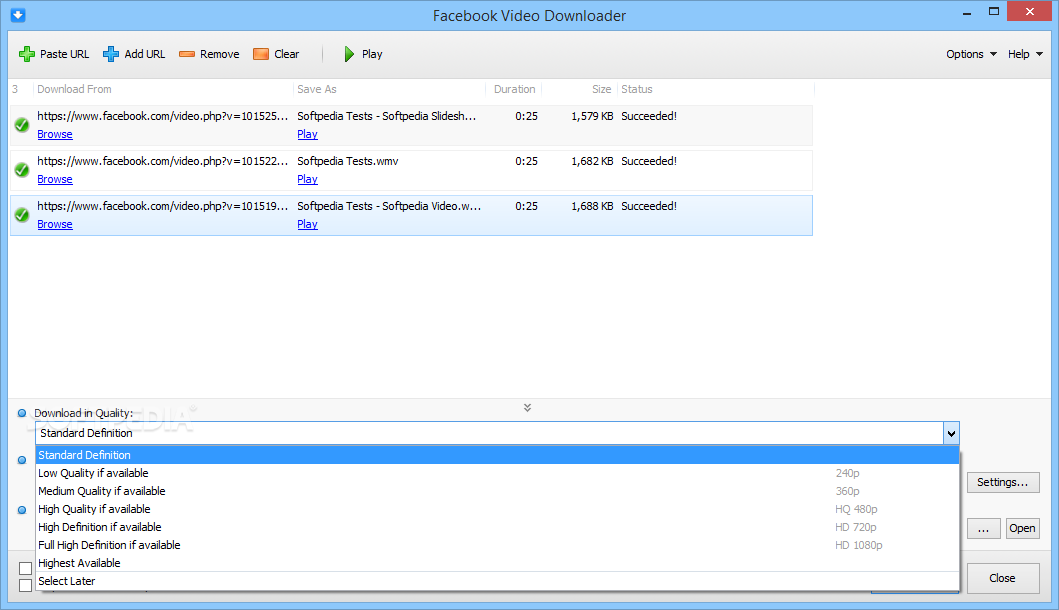Click the Status column header
1059x610 pixels.
tap(637, 89)
